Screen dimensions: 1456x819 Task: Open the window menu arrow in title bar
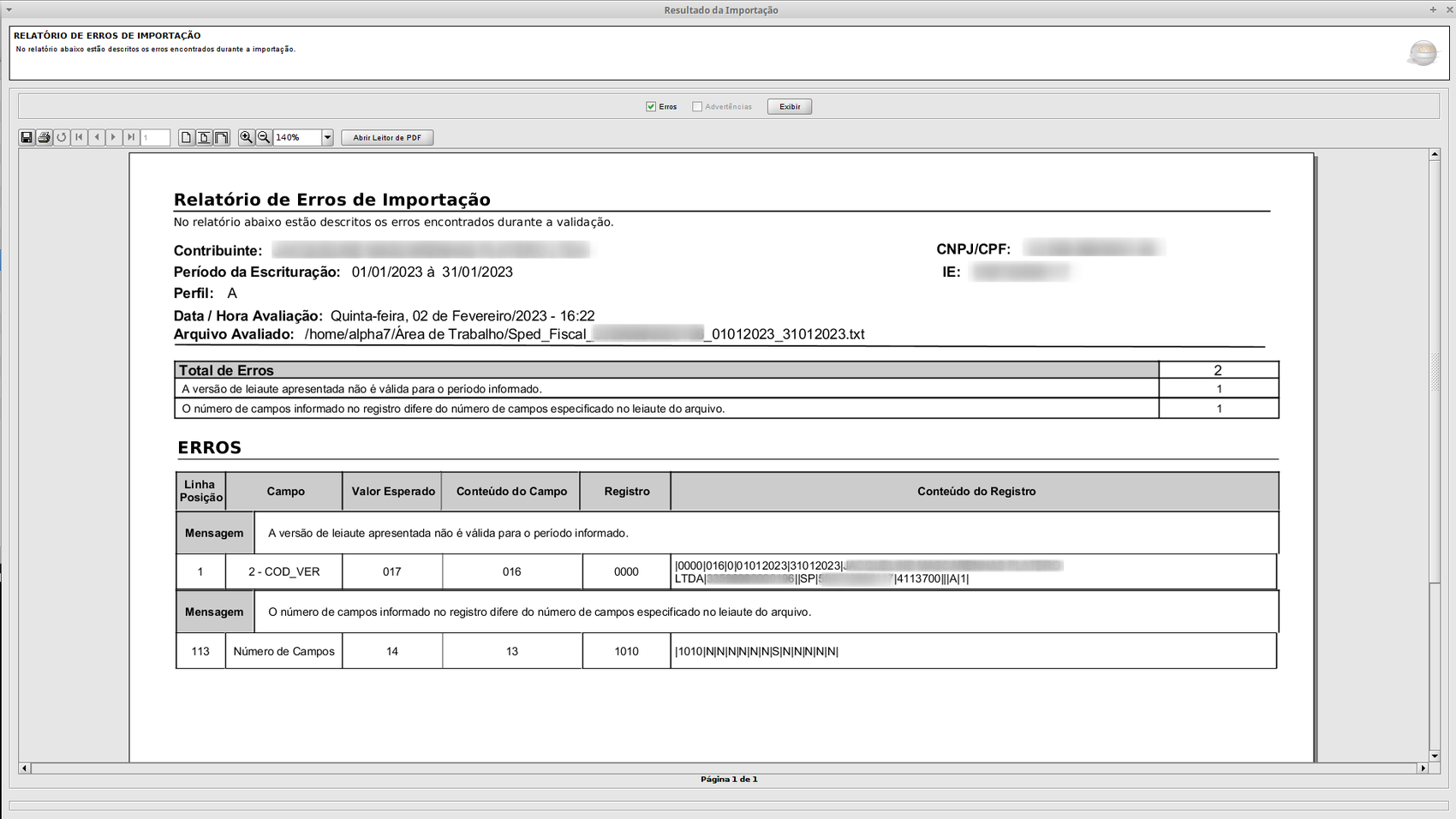point(9,9)
